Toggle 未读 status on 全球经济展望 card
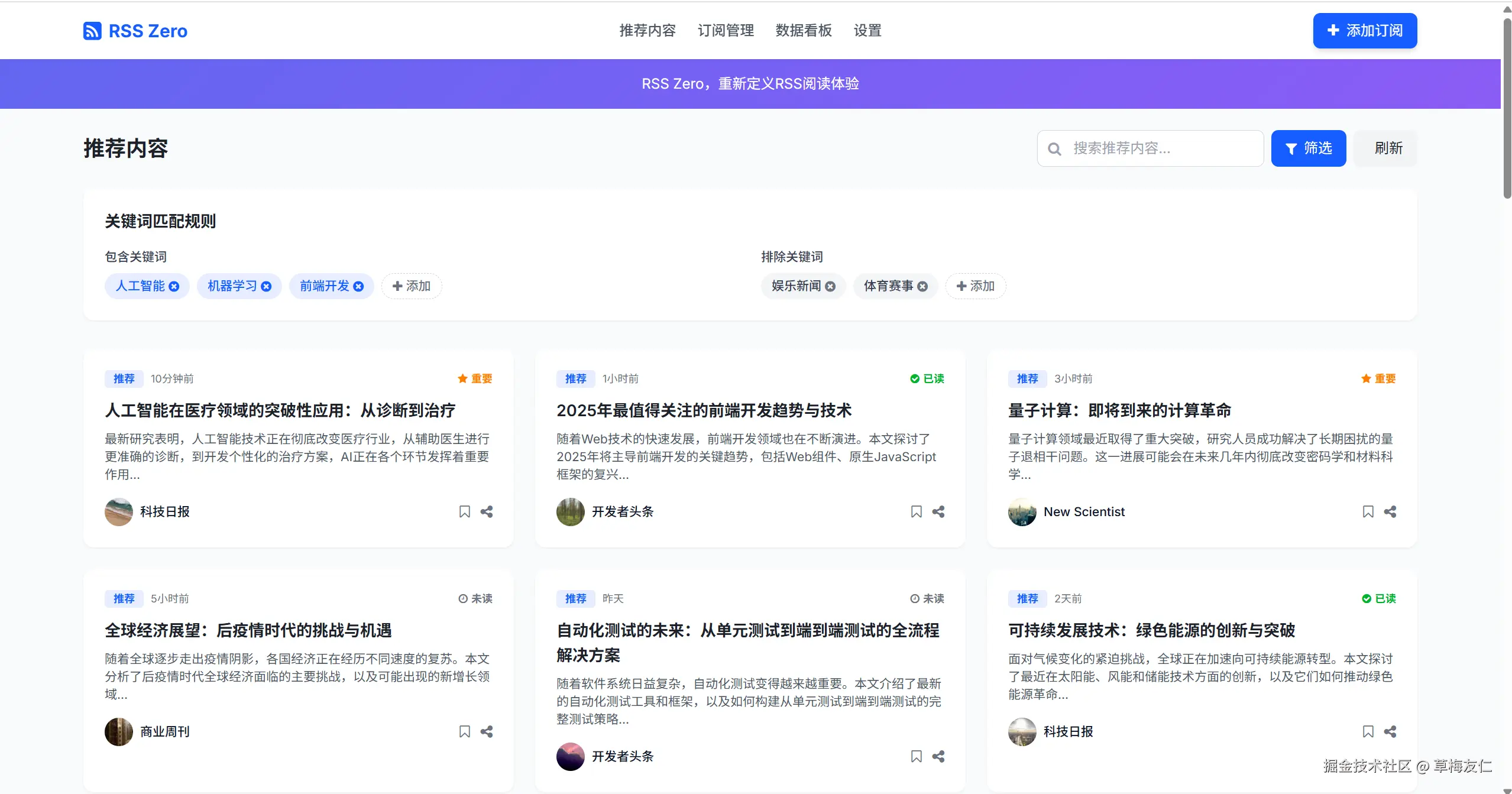 coord(475,598)
